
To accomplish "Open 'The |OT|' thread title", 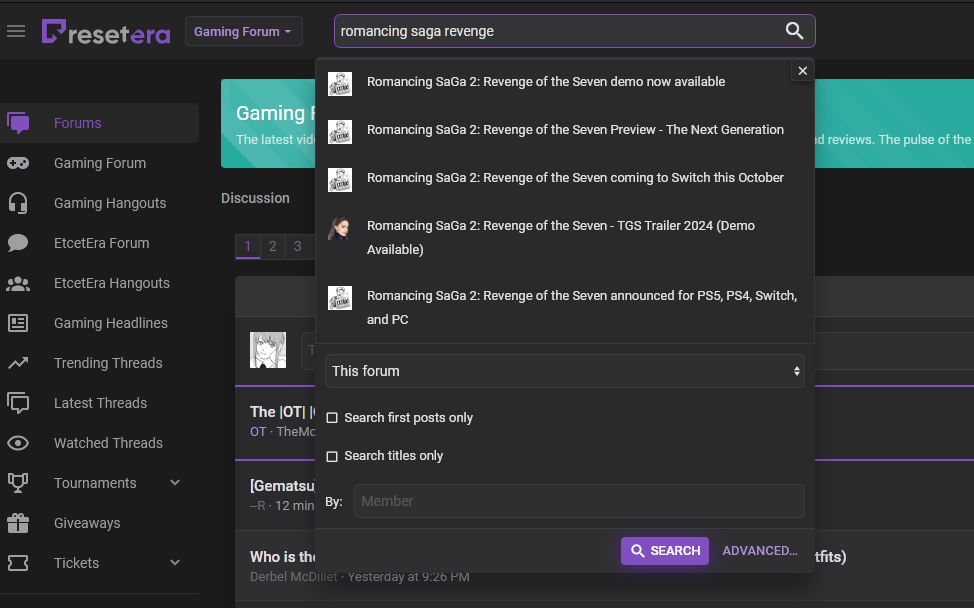I will click(x=283, y=412).
